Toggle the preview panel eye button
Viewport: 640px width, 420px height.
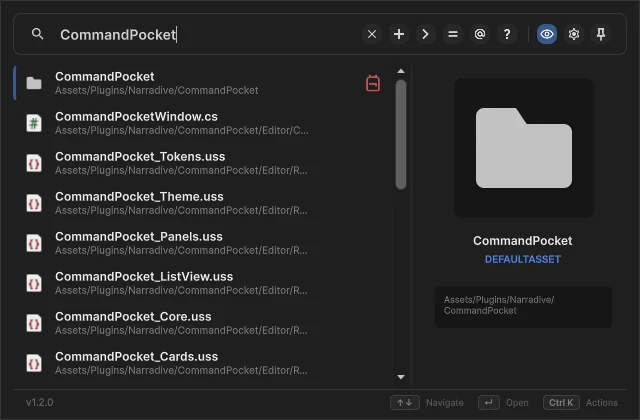547,34
